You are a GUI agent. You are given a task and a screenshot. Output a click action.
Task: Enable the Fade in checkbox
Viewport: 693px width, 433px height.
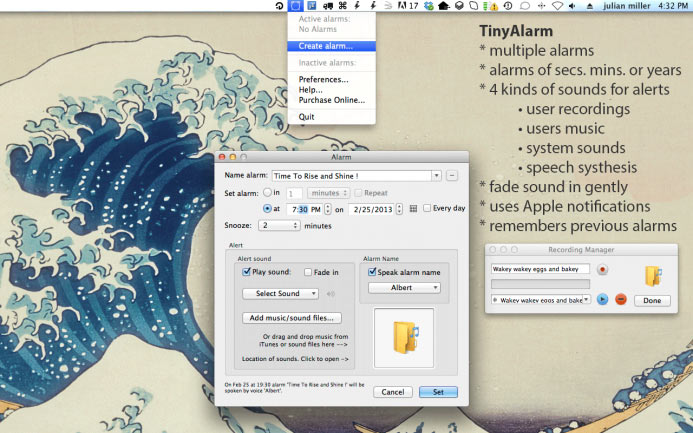tap(309, 271)
